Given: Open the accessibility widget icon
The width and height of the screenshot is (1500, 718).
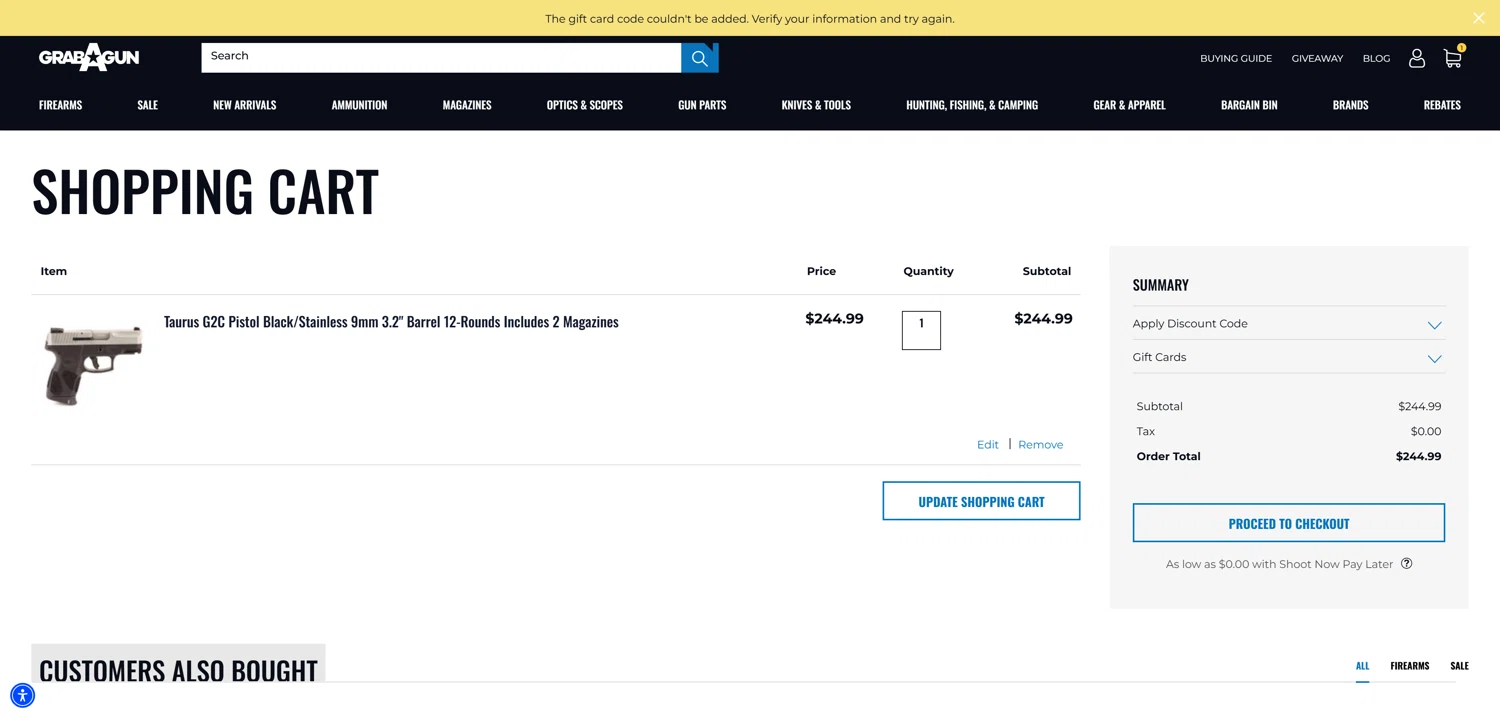Looking at the screenshot, I should click(22, 695).
